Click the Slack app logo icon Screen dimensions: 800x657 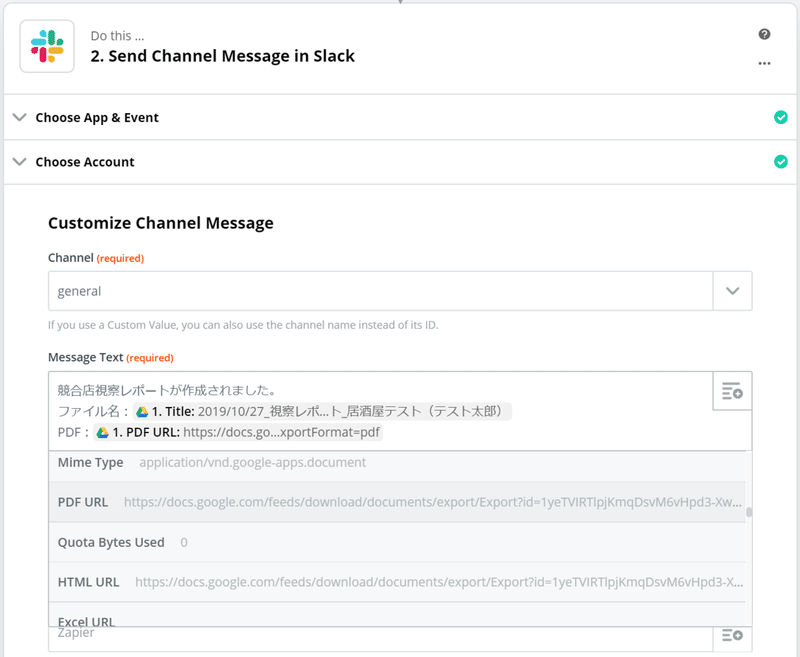[47, 46]
